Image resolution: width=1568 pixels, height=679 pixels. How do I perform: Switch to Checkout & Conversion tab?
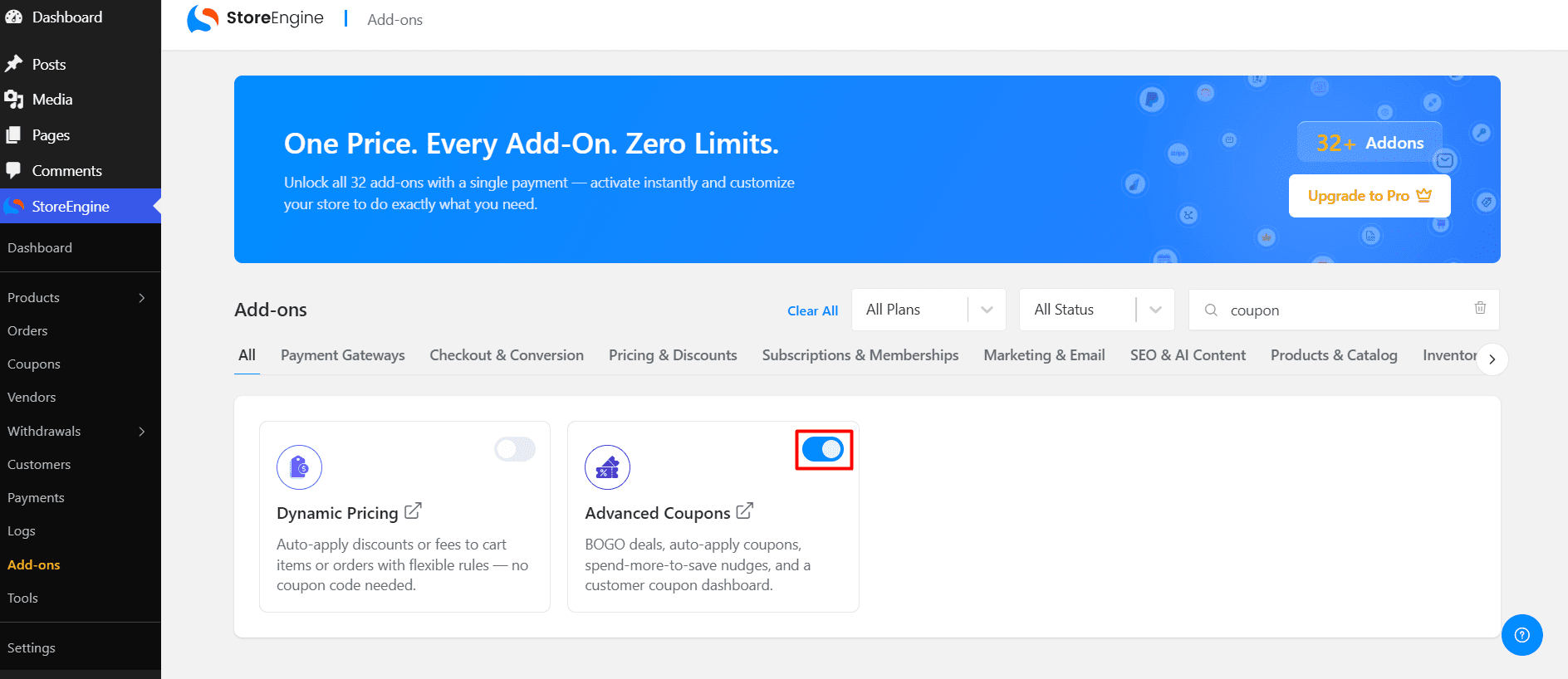pos(507,355)
